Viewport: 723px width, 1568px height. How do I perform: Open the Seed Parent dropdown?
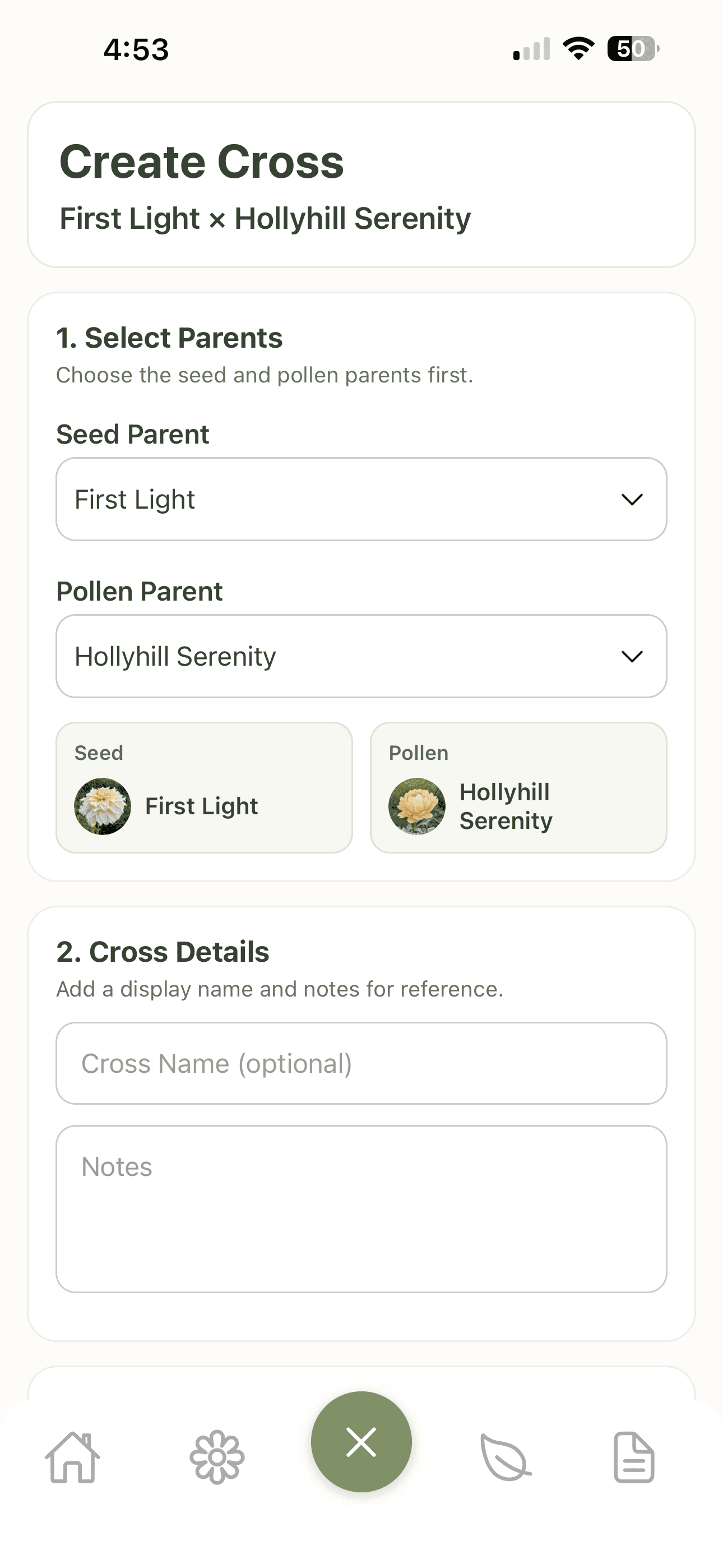coord(361,499)
